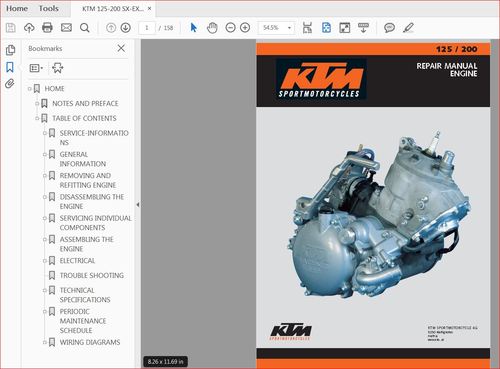Jump to TECHNICAL SPECIFICATIONS bookmark
Screen dimensions: 500x369
point(85,295)
